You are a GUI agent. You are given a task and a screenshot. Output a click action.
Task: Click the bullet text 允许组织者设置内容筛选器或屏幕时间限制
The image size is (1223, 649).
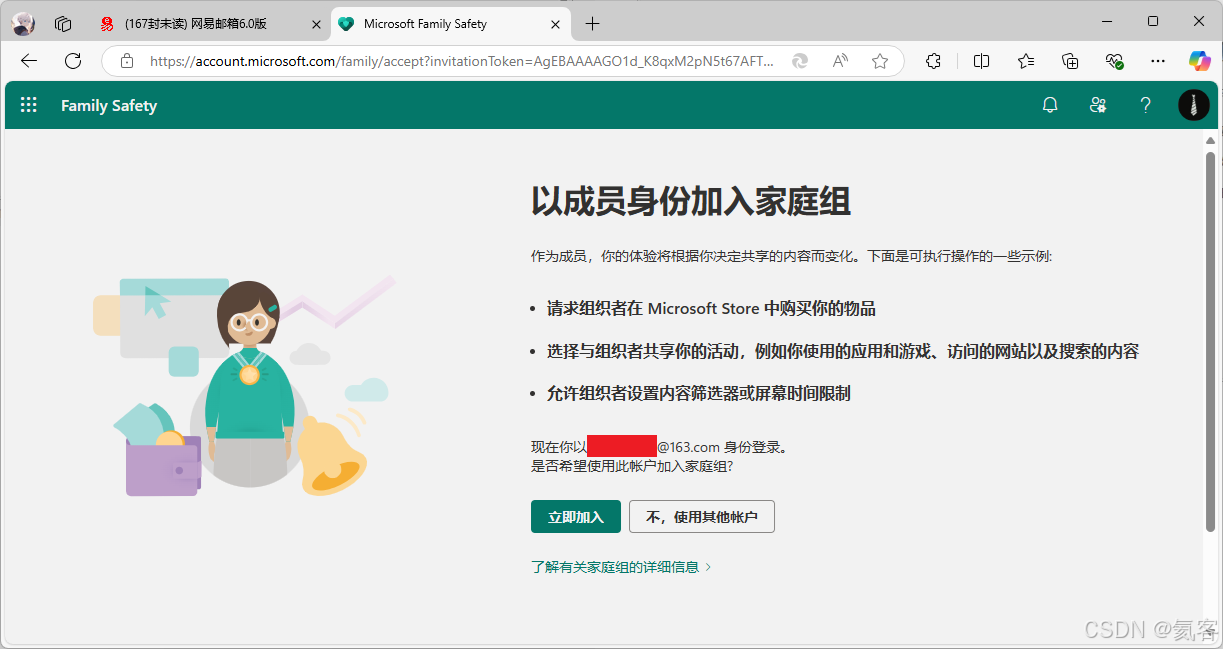[698, 394]
